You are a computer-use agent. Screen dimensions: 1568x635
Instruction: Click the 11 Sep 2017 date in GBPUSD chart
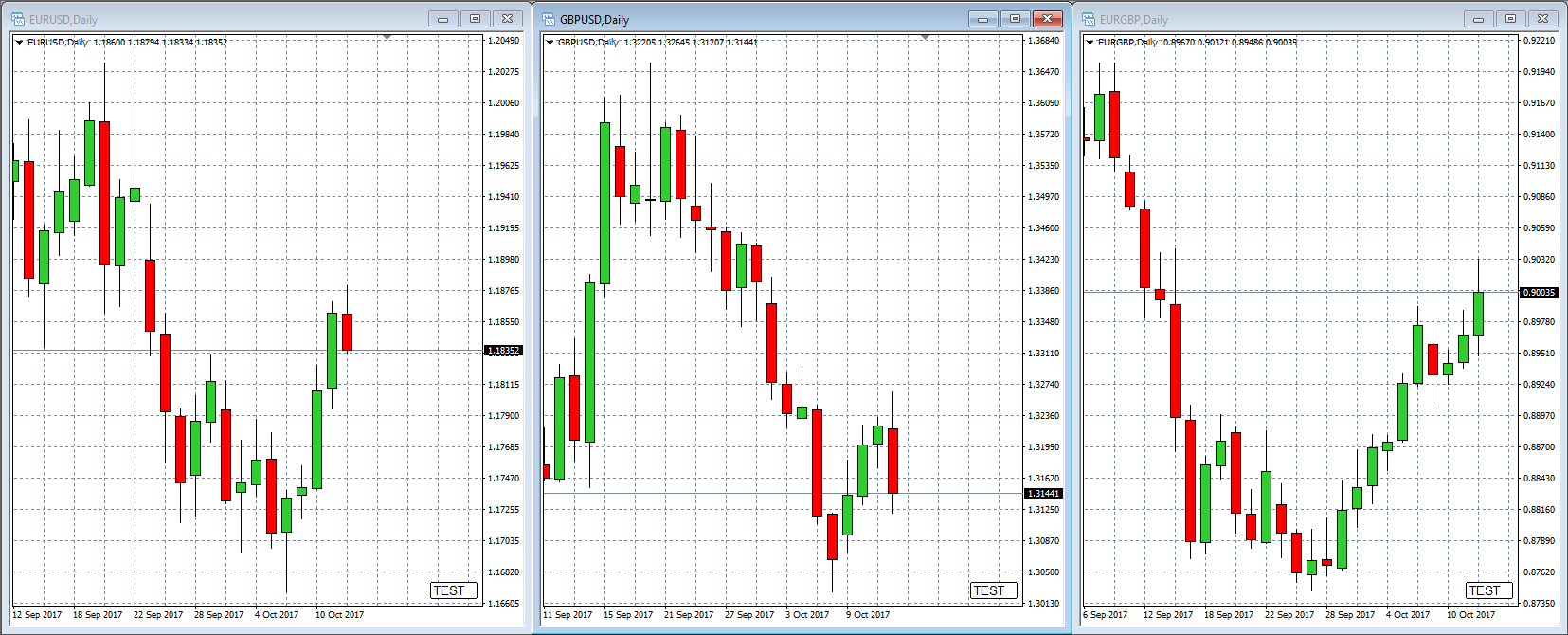pos(568,615)
